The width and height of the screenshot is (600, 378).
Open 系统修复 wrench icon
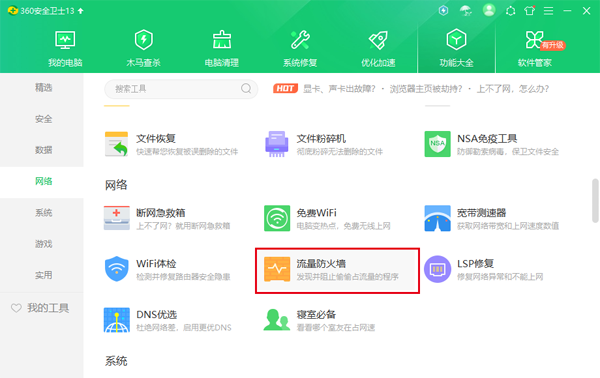[x=300, y=40]
